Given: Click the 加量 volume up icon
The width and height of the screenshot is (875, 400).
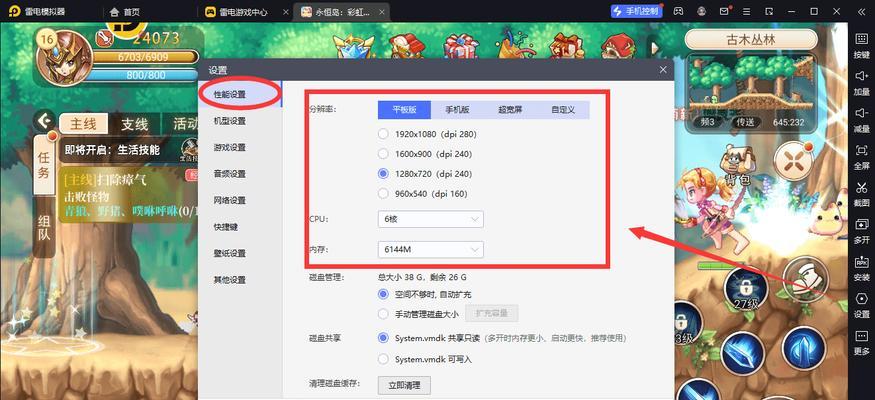Looking at the screenshot, I should click(861, 75).
